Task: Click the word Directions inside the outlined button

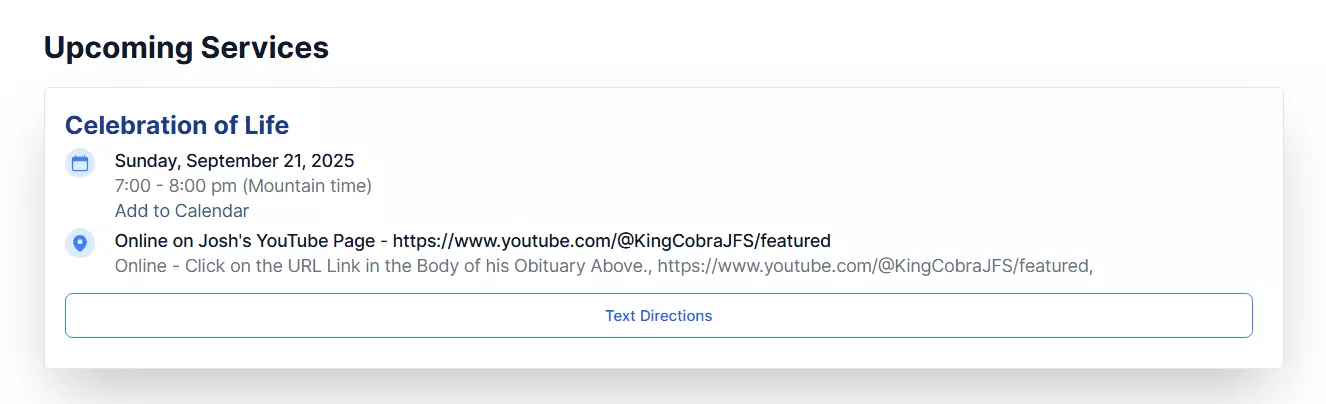Action: pyautogui.click(x=675, y=316)
